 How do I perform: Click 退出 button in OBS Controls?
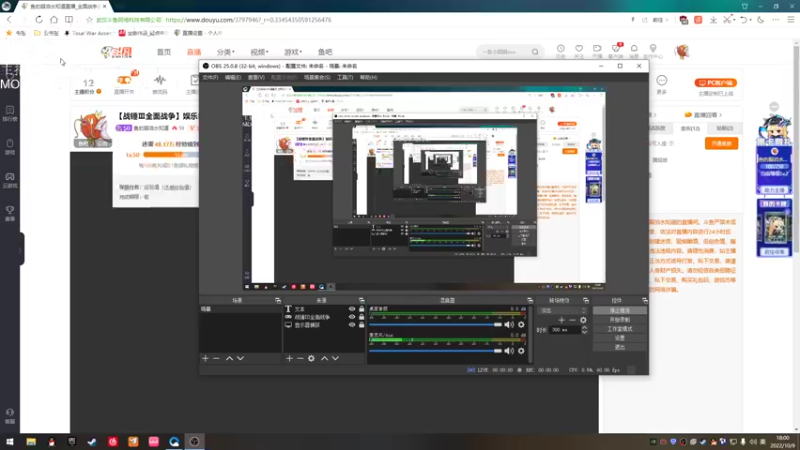(x=619, y=347)
